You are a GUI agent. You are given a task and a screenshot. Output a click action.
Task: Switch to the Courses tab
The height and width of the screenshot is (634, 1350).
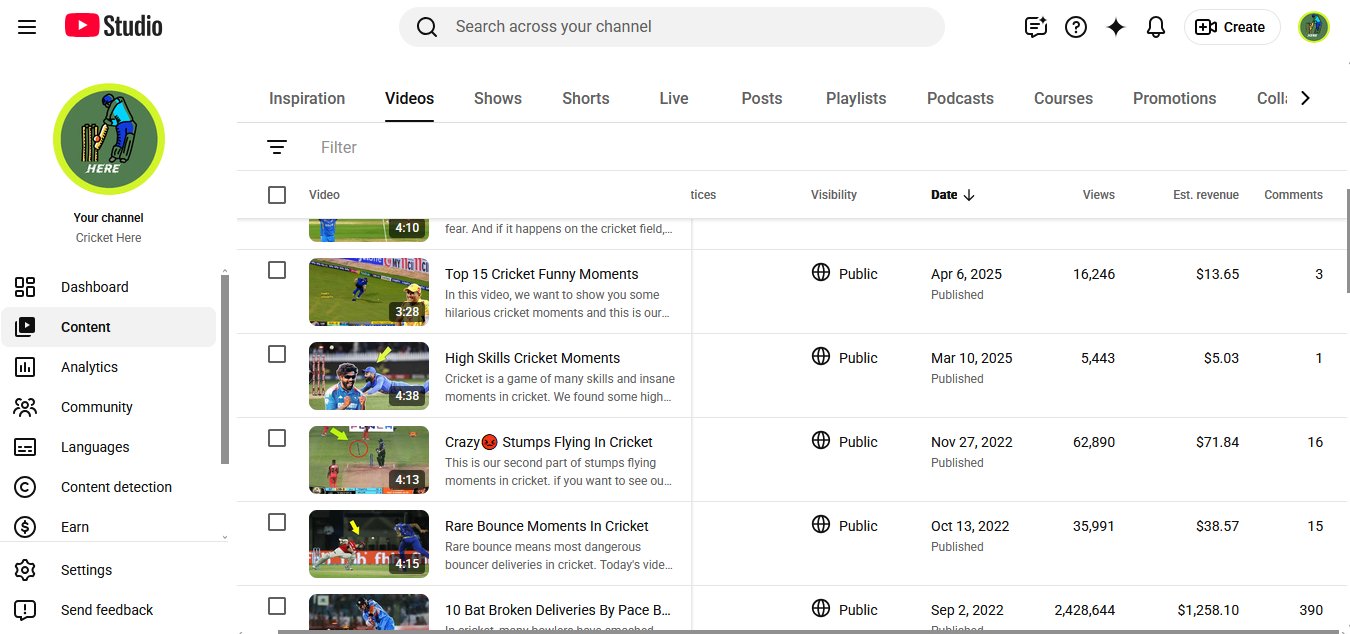point(1063,98)
